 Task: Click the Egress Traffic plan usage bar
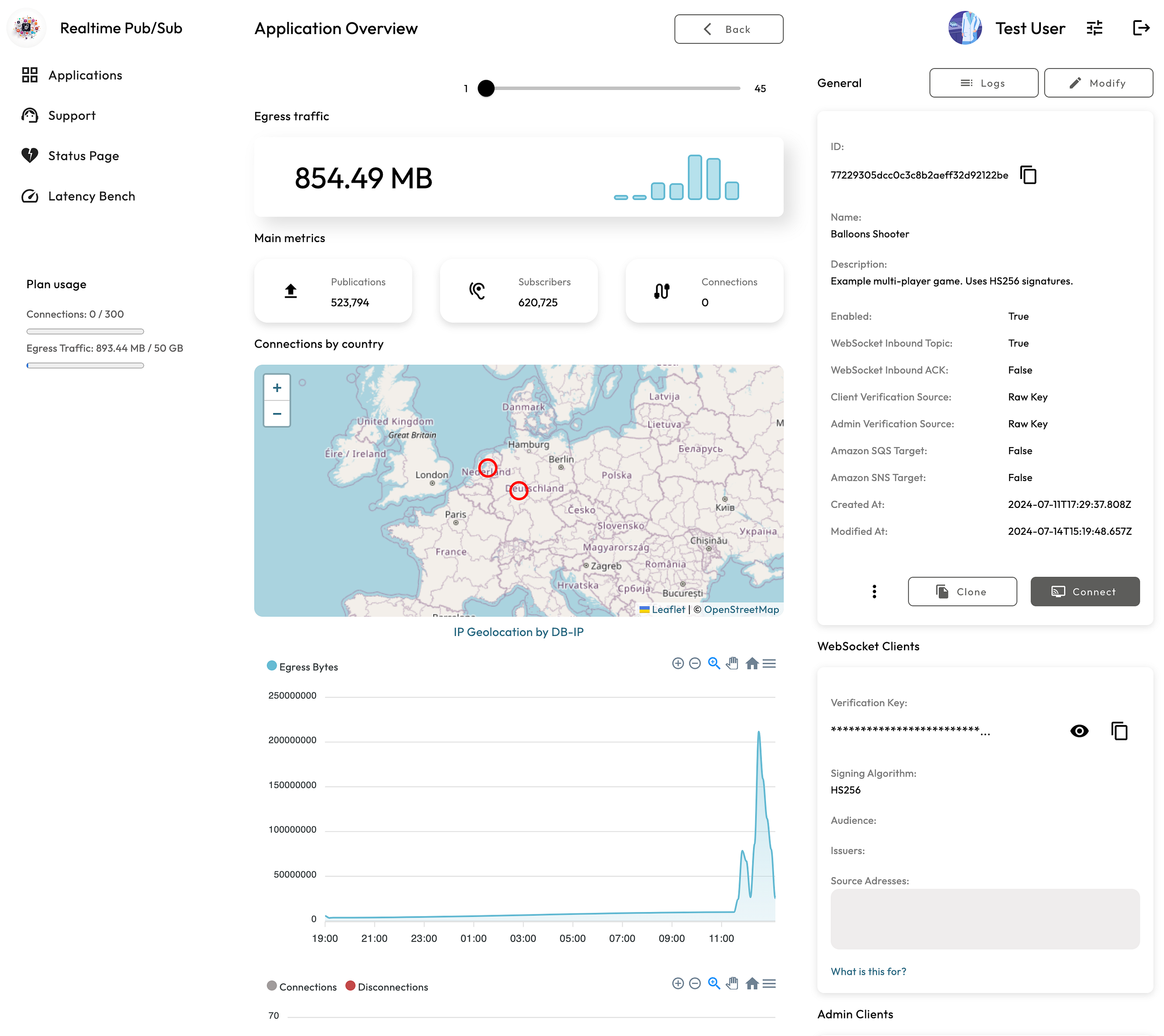click(x=85, y=366)
